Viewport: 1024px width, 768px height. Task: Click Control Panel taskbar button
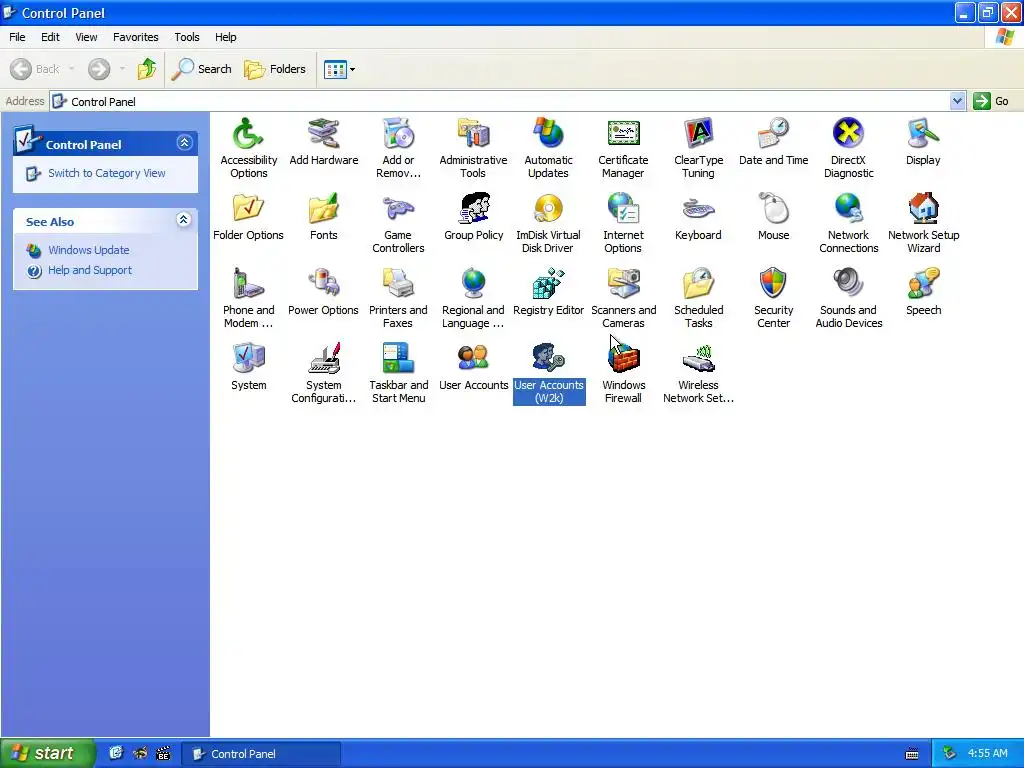[261, 754]
